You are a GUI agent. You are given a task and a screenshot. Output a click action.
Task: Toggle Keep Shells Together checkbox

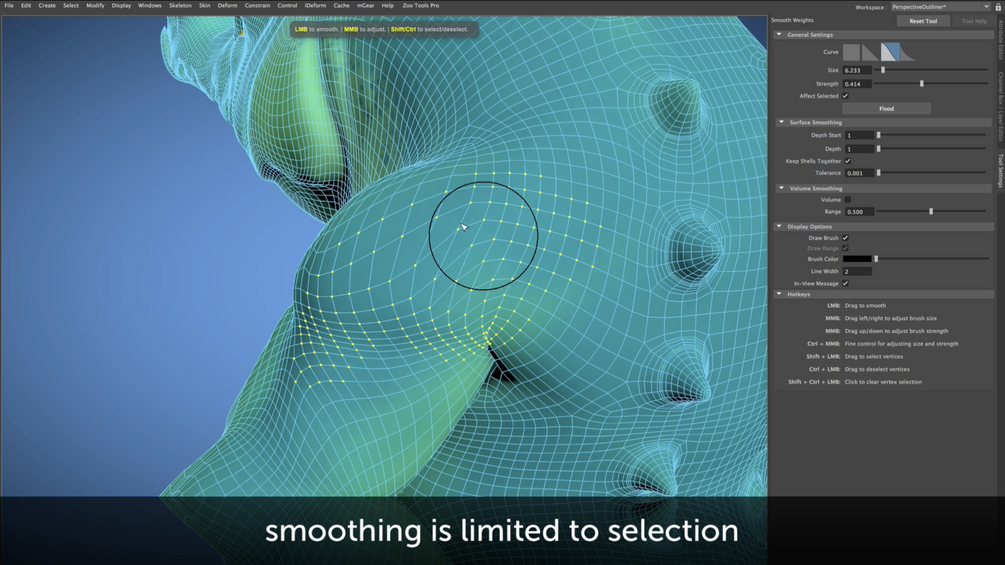coord(847,161)
